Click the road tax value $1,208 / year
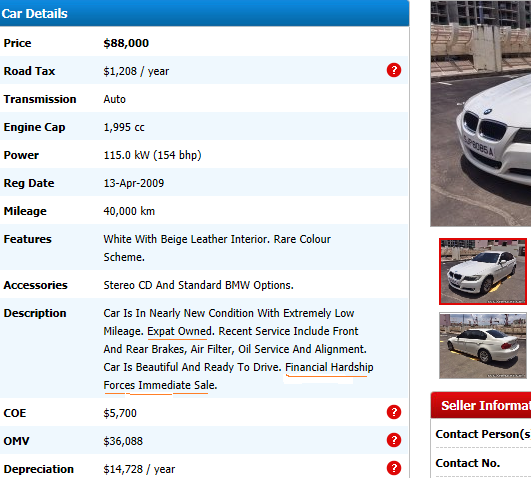The height and width of the screenshot is (478, 531). click(x=136, y=71)
